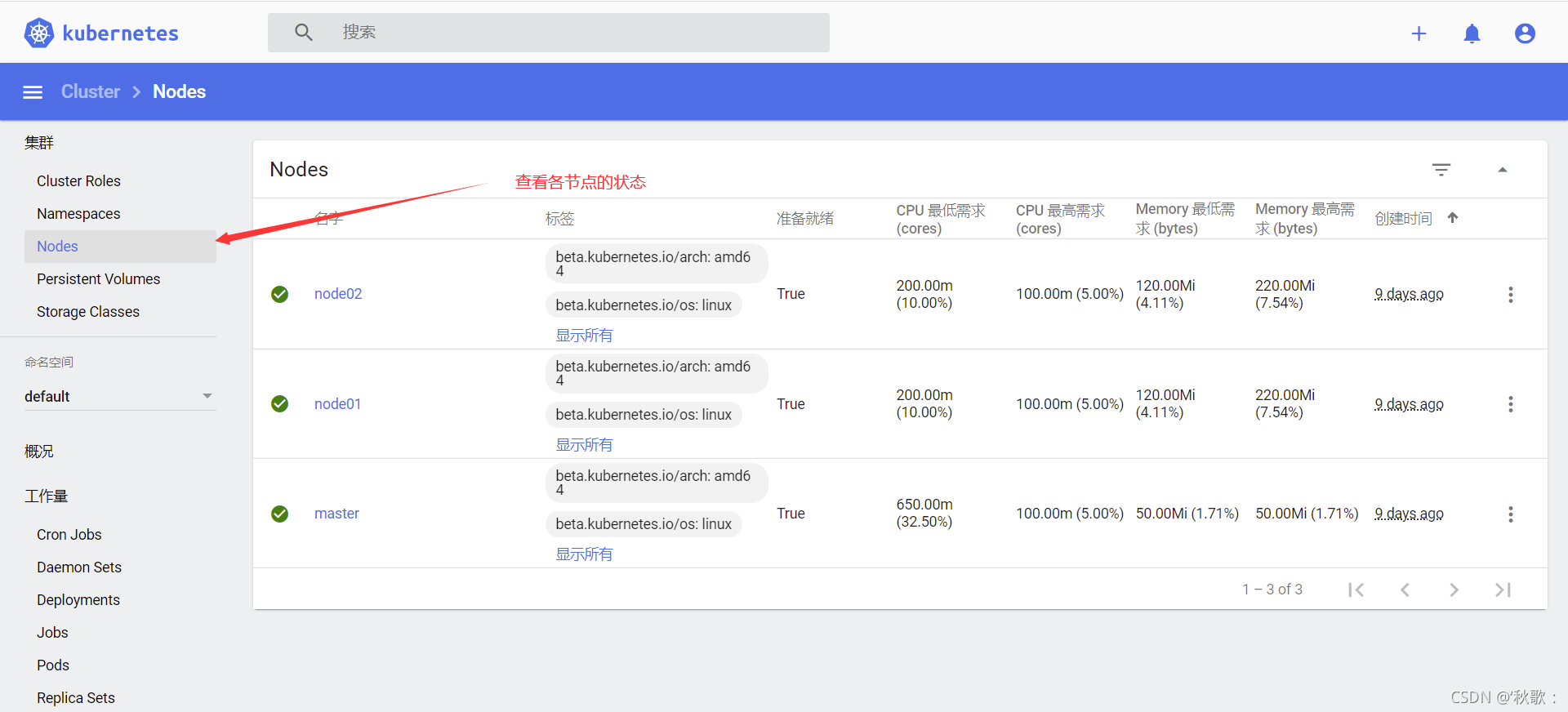Viewport: 1568px width, 712px height.
Task: Click master '9 days ago' timestamp
Action: click(1409, 514)
